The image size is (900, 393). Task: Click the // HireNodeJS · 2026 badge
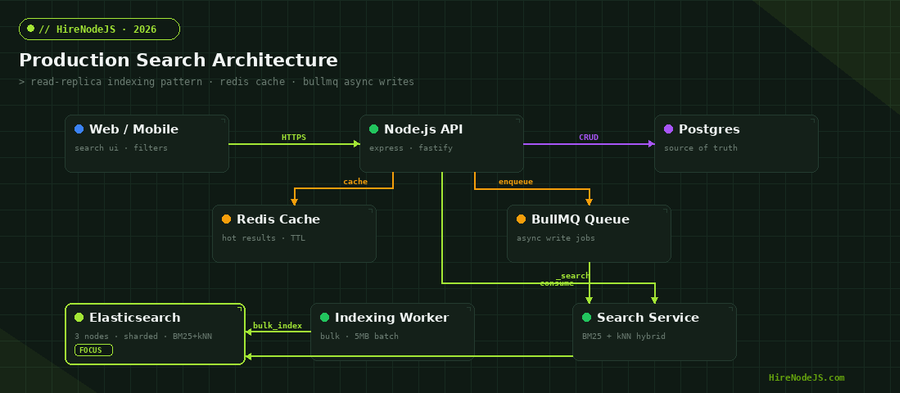pyautogui.click(x=99, y=29)
